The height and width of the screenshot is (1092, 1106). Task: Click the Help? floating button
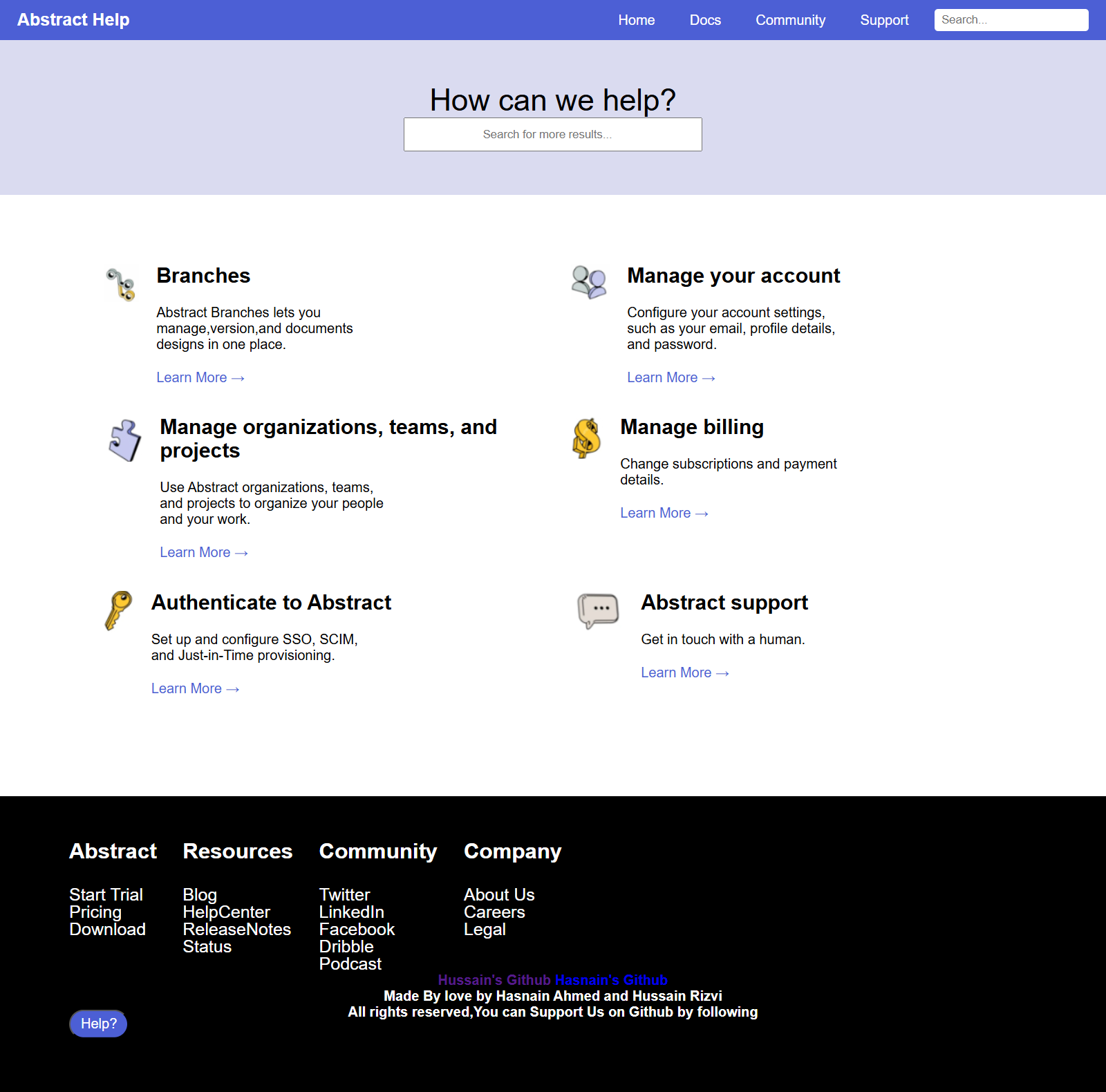point(98,1024)
